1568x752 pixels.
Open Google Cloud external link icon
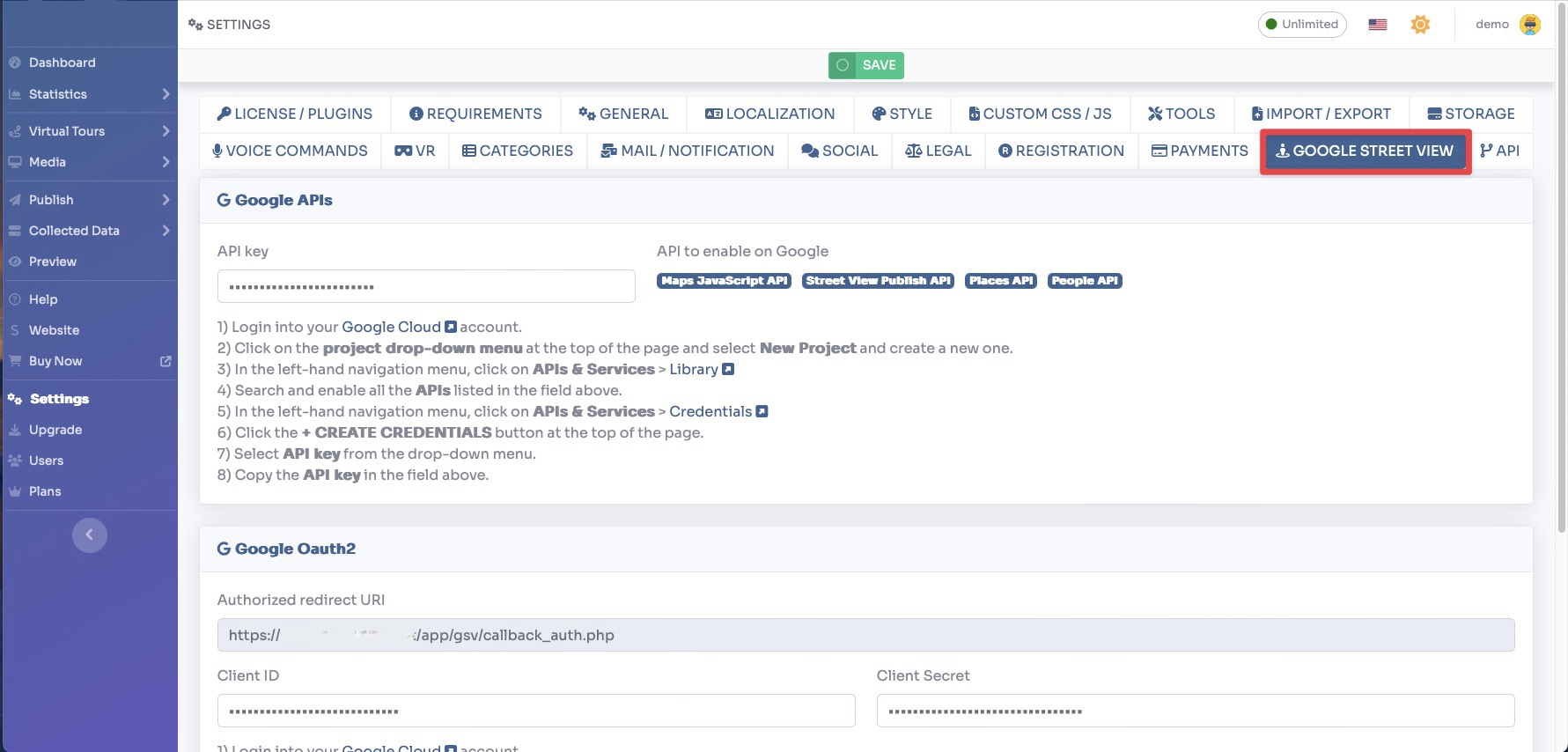451,327
